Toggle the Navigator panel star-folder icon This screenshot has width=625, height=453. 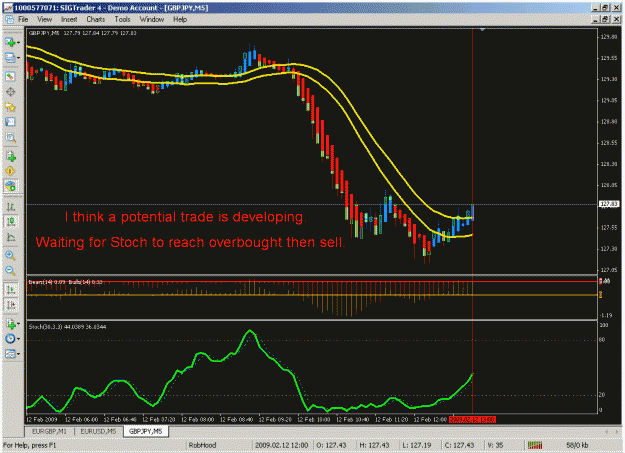pyautogui.click(x=10, y=107)
